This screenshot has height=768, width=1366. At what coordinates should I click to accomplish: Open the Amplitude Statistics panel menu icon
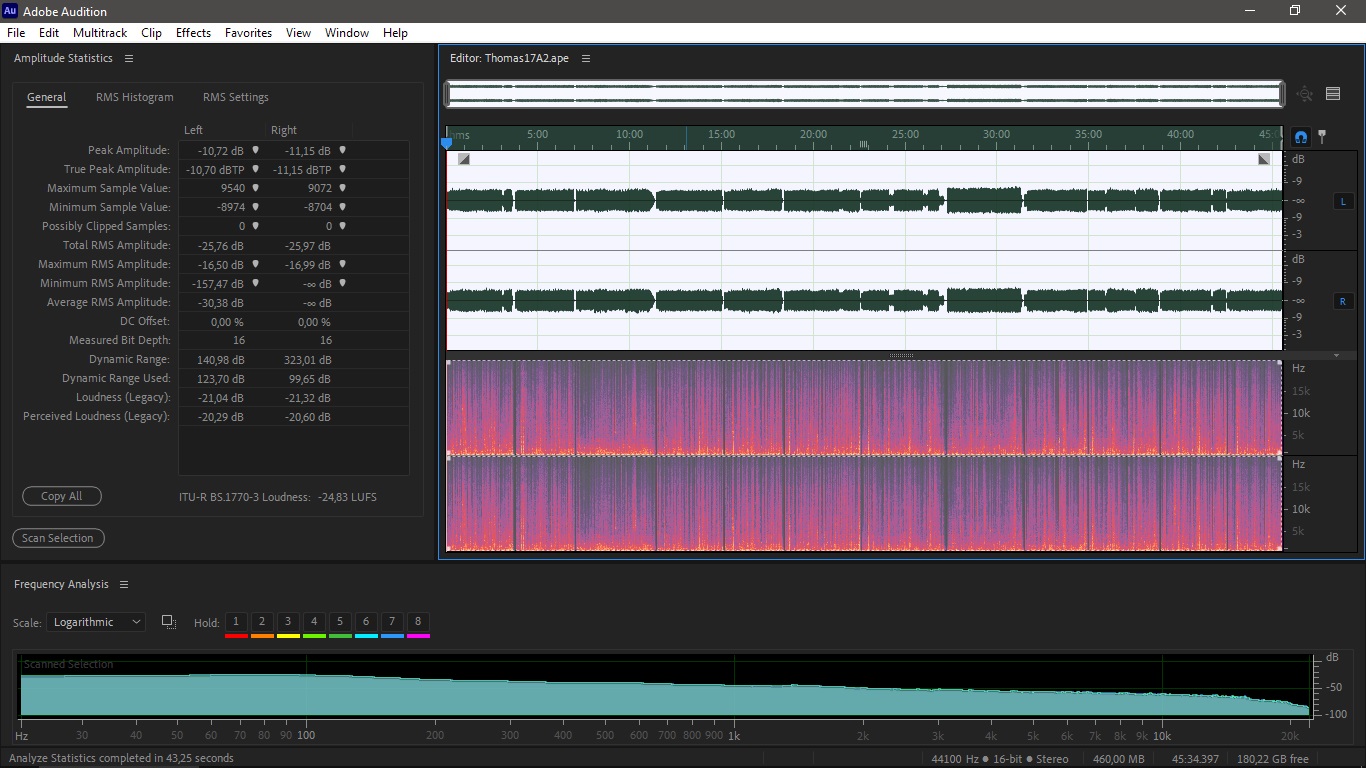point(129,58)
